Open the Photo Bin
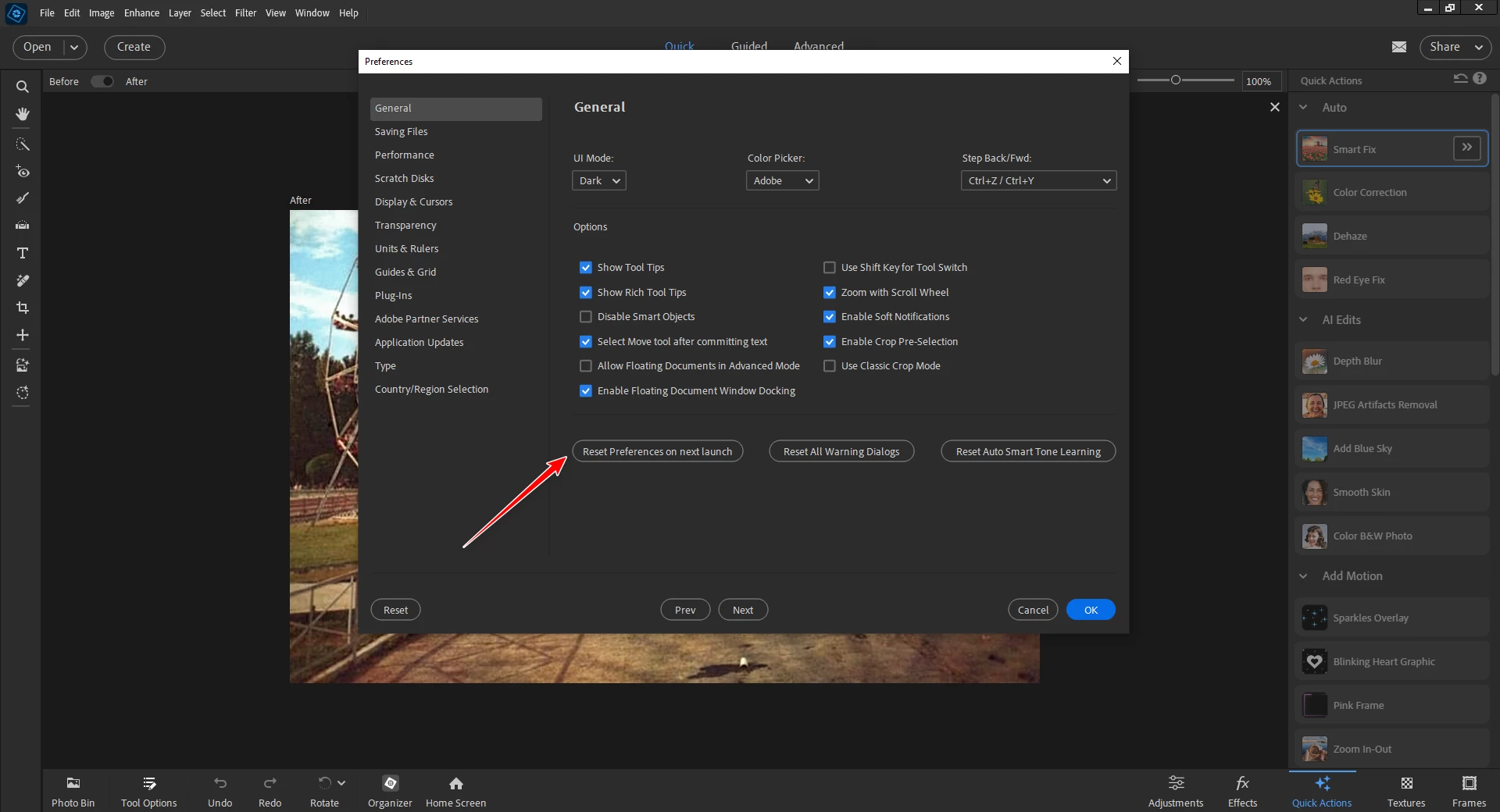 point(73,791)
